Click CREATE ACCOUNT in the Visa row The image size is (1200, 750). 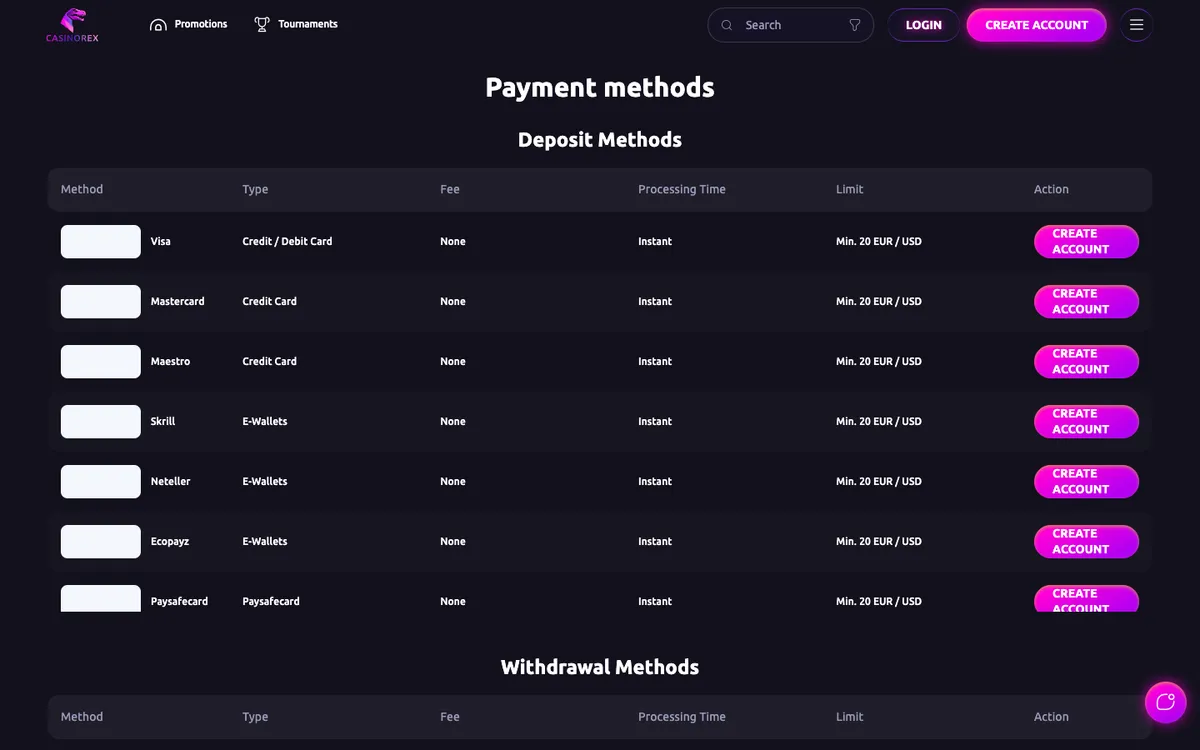point(1086,242)
